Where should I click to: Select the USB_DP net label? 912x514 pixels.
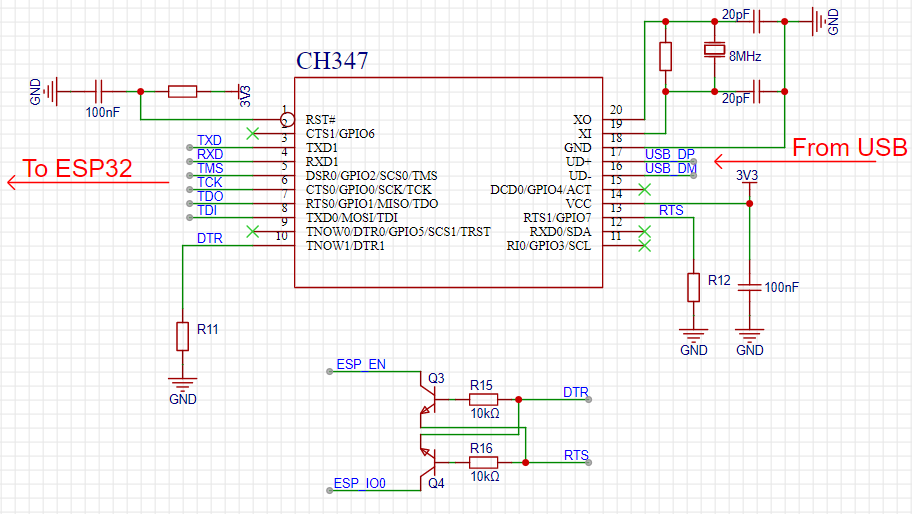669,154
